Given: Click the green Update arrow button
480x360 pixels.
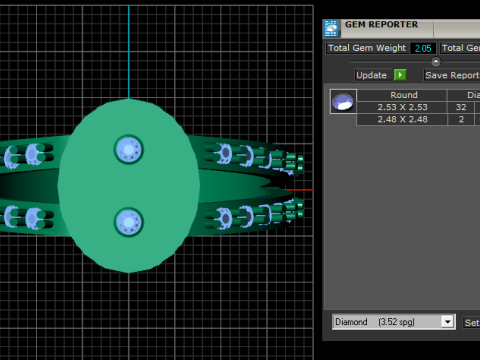Looking at the screenshot, I should pos(400,75).
